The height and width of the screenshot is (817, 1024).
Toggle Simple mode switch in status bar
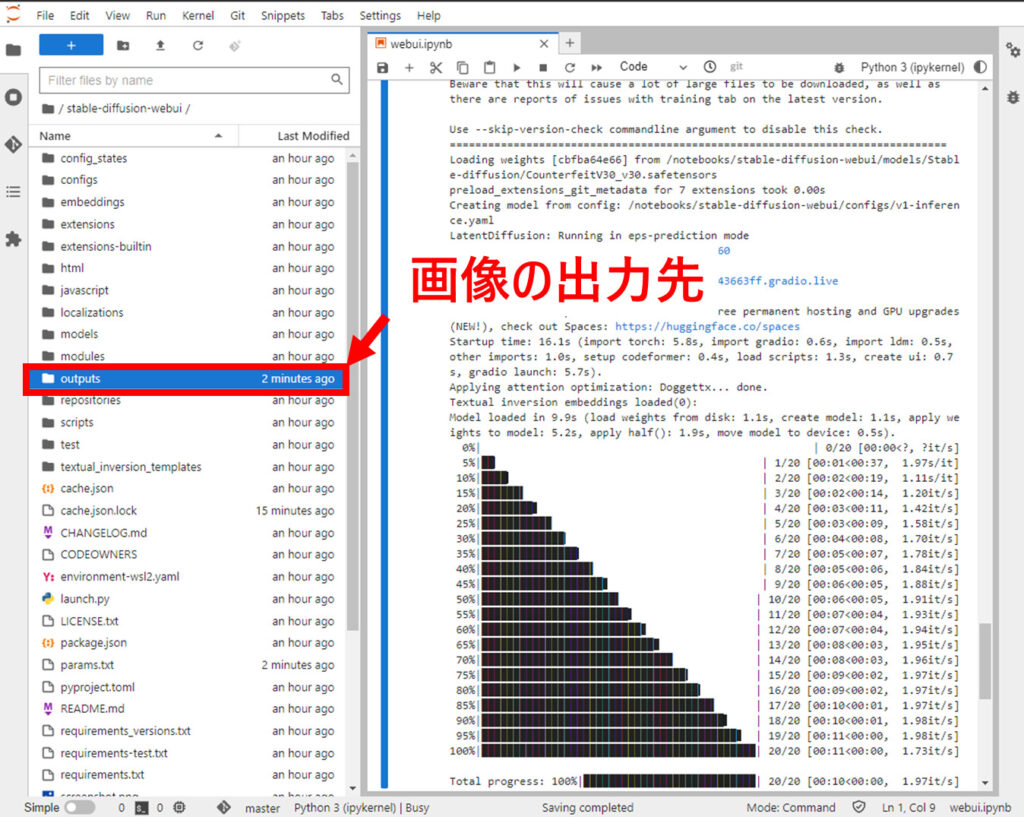point(79,807)
